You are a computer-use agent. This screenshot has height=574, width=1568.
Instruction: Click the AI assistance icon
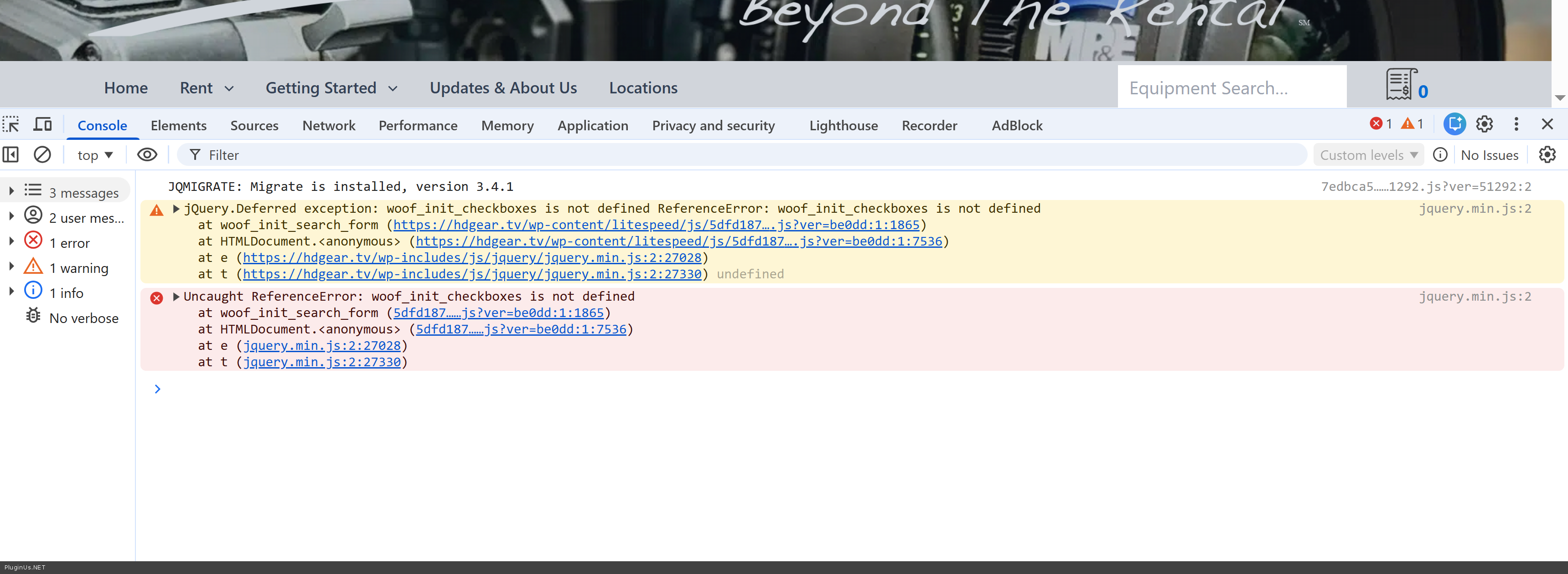tap(1454, 125)
